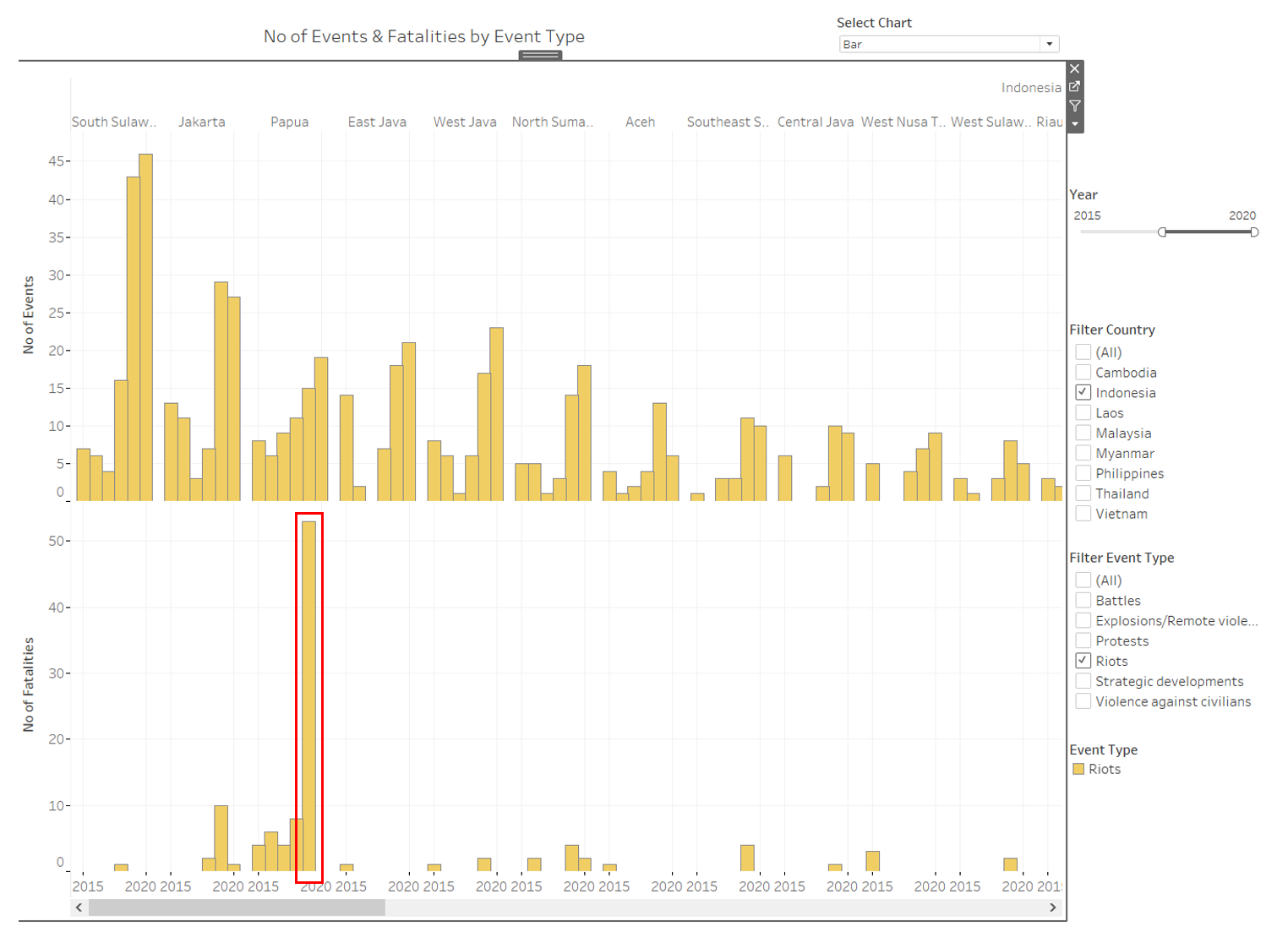Click the Year slider's right handle
The width and height of the screenshot is (1288, 943).
pyautogui.click(x=1254, y=232)
